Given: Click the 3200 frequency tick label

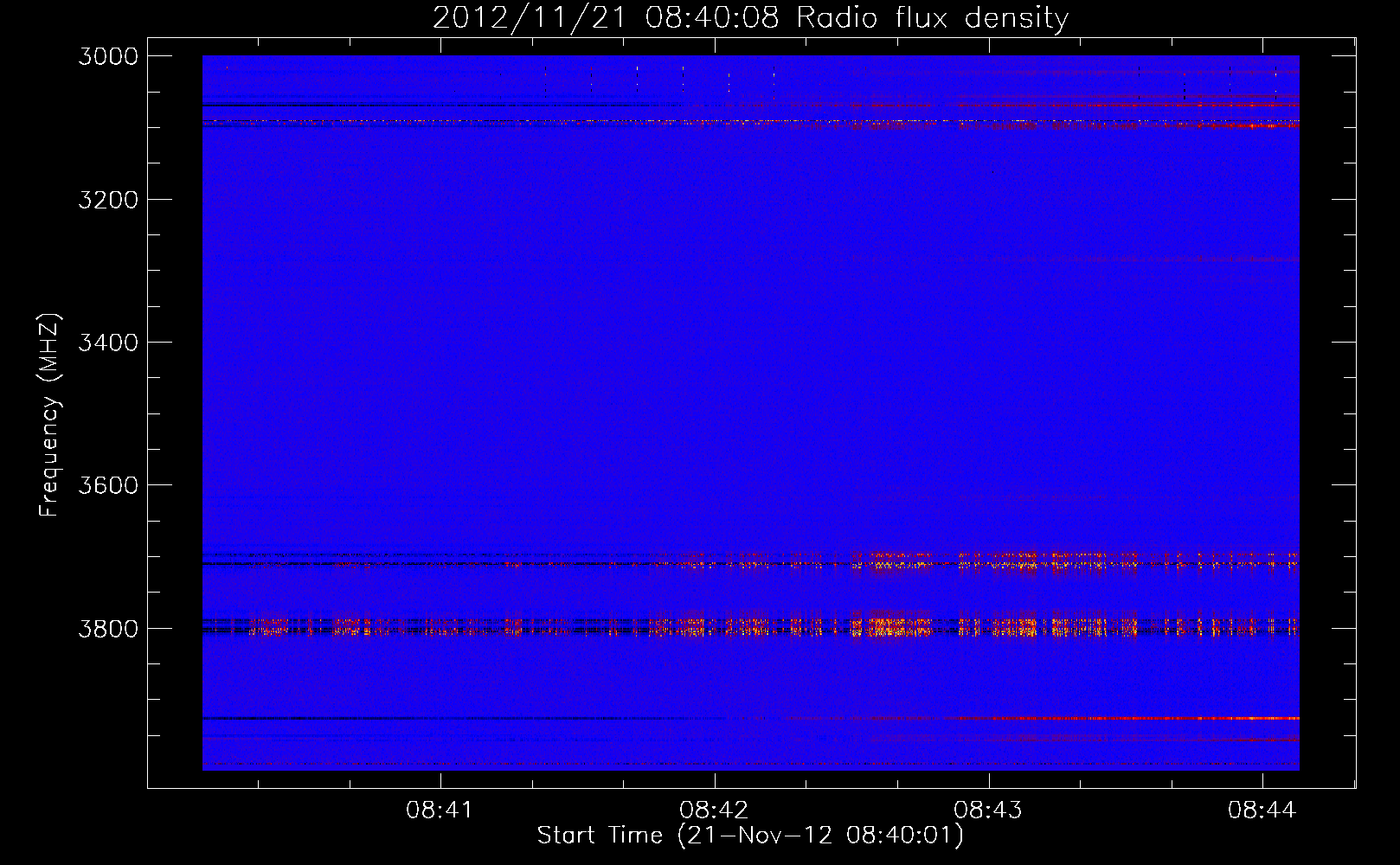Looking at the screenshot, I should pos(108,200).
